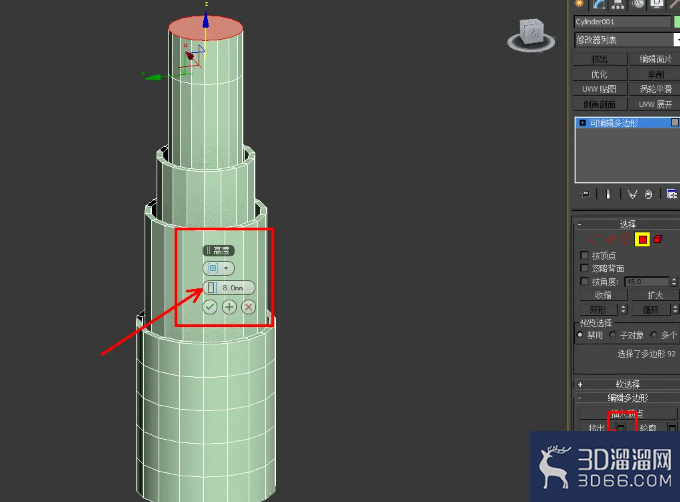Expand the 可编辑多边形 stack entry
The image size is (680, 502).
[x=582, y=123]
